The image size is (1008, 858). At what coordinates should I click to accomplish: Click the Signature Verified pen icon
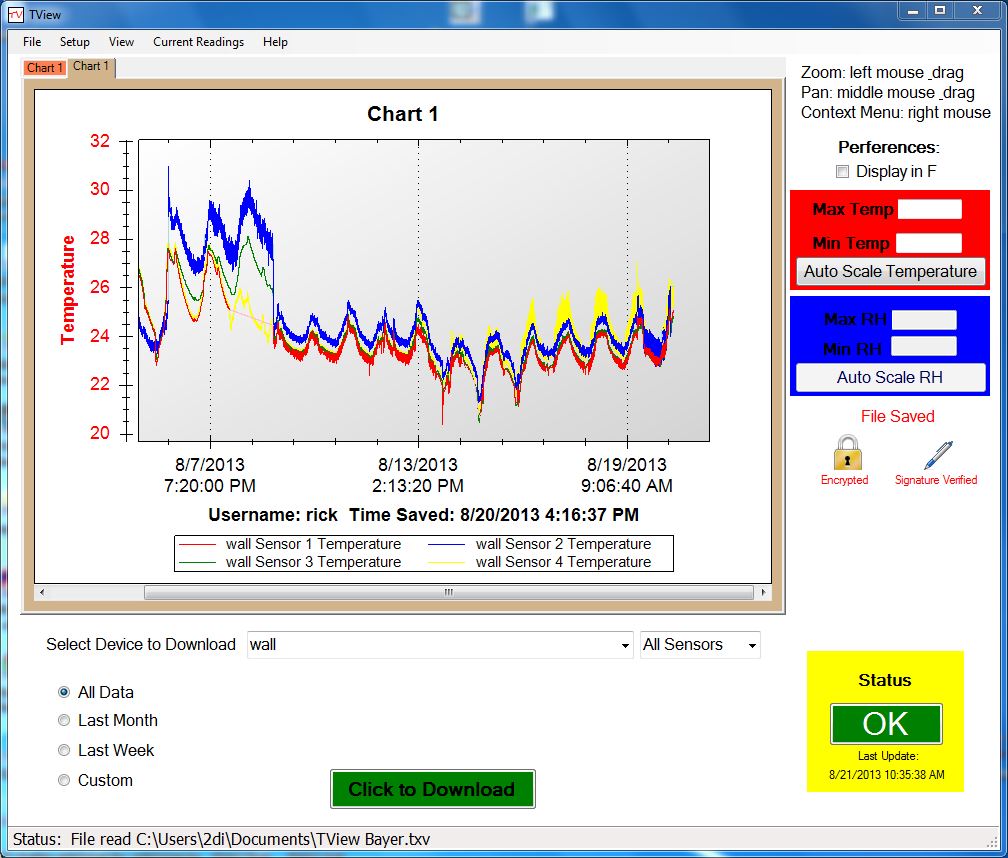(938, 455)
